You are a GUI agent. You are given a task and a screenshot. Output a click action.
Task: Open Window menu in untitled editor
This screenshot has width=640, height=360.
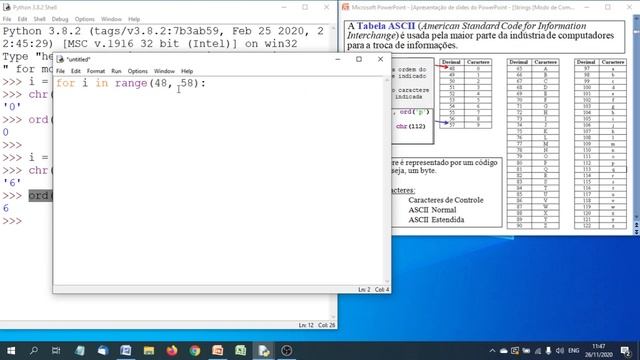coord(164,71)
